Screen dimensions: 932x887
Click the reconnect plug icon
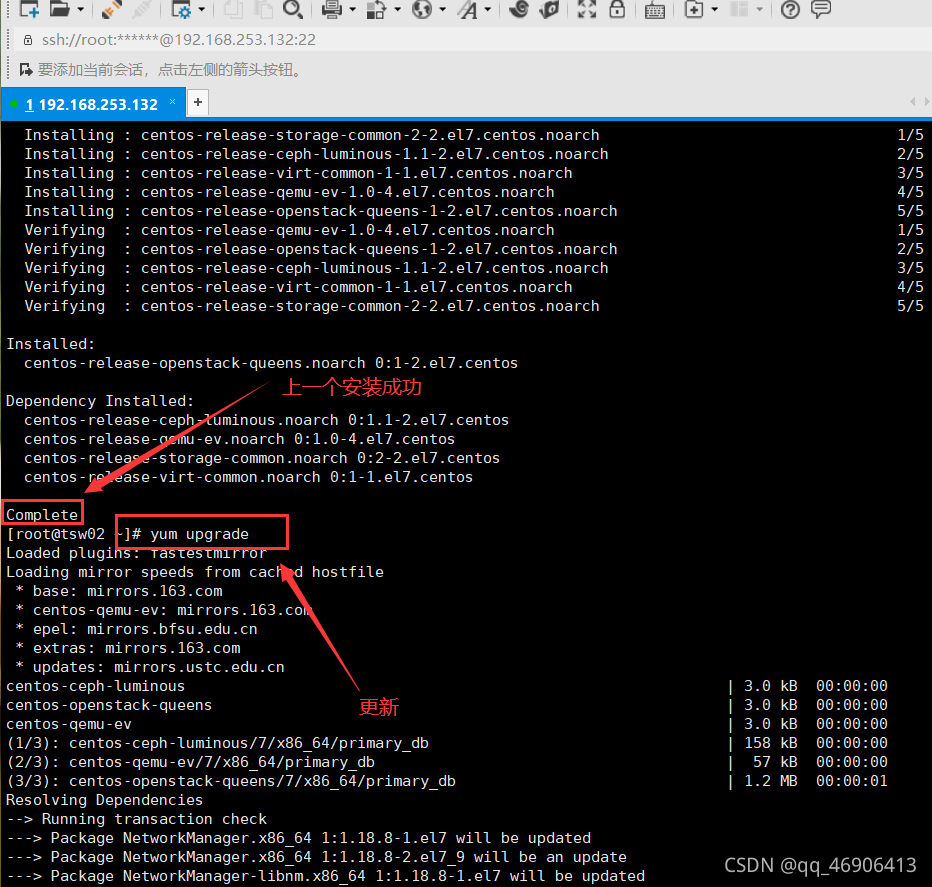111,9
